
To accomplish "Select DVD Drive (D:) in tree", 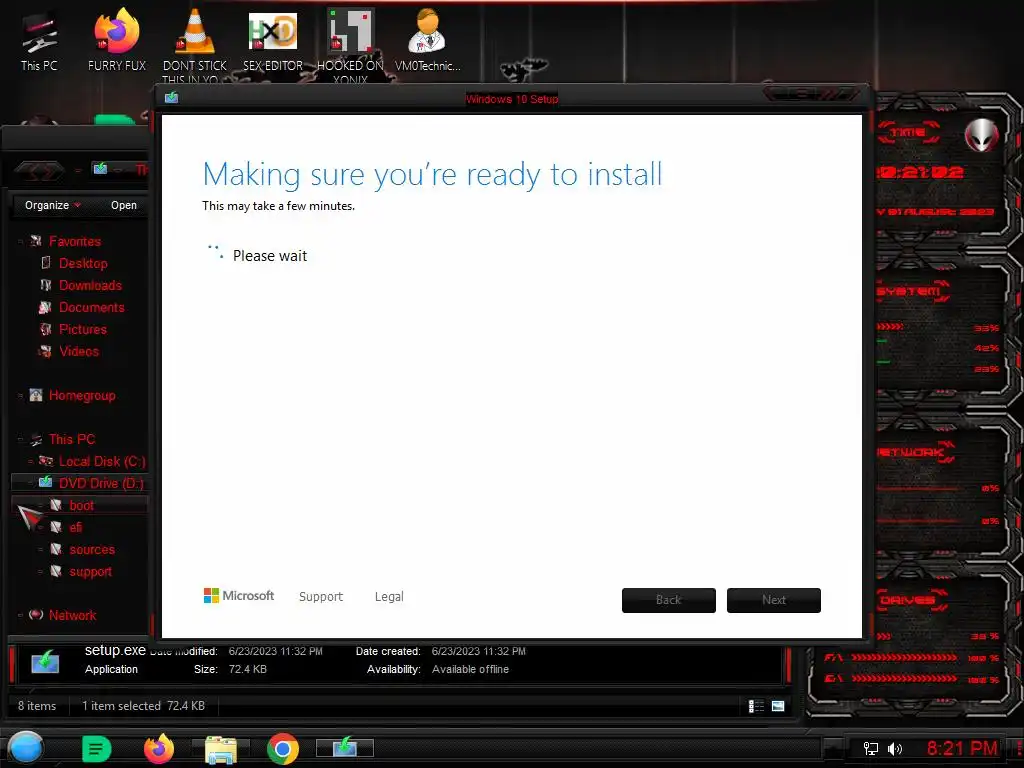I will point(101,483).
